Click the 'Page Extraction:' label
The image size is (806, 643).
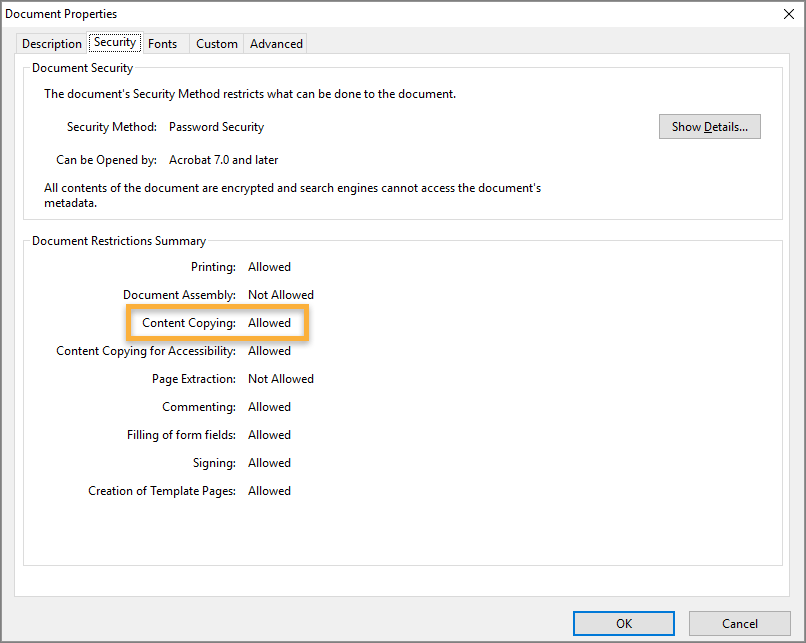point(194,379)
